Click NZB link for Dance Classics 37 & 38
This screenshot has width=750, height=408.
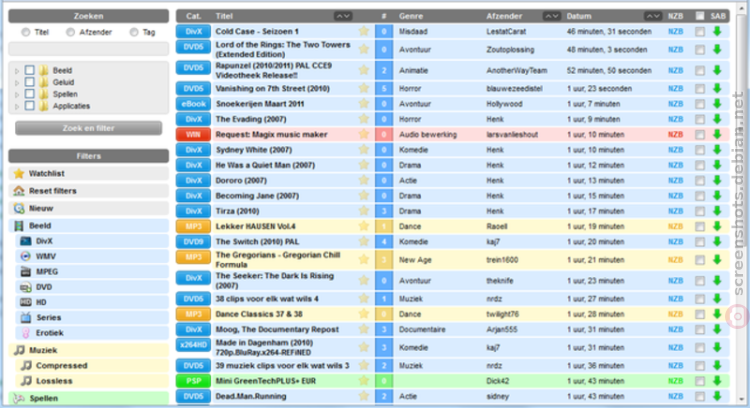675,314
